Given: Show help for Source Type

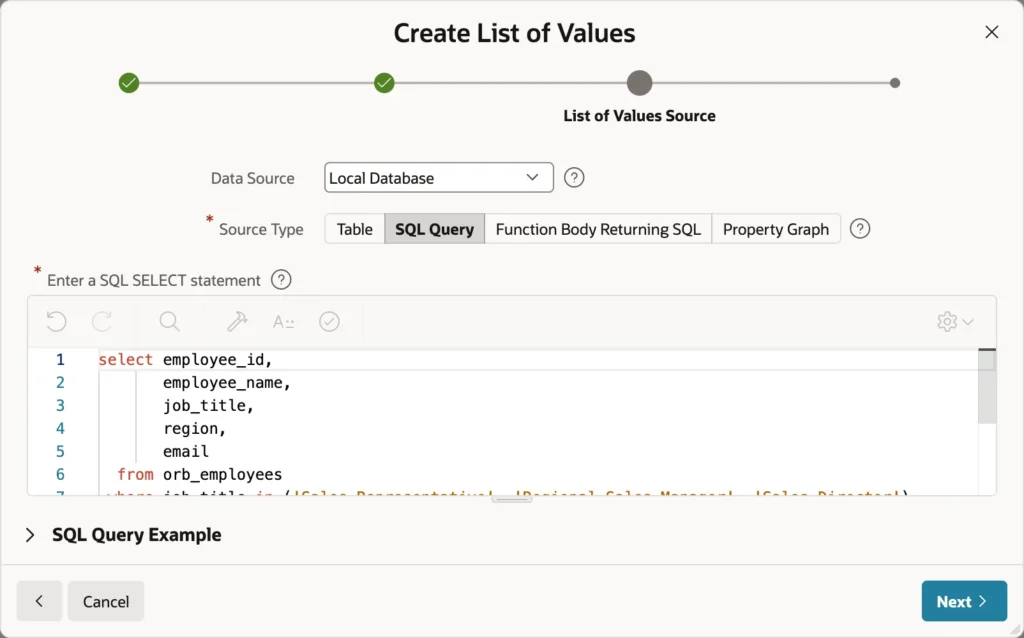Looking at the screenshot, I should [860, 229].
